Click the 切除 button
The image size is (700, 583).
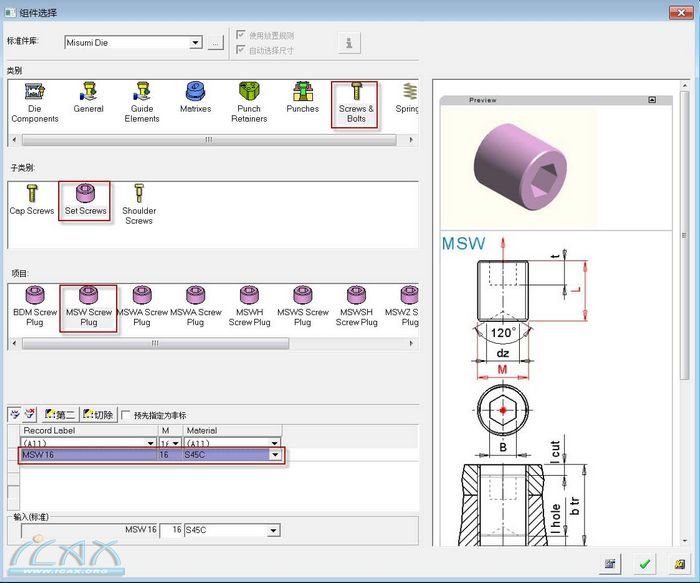[x=98, y=415]
